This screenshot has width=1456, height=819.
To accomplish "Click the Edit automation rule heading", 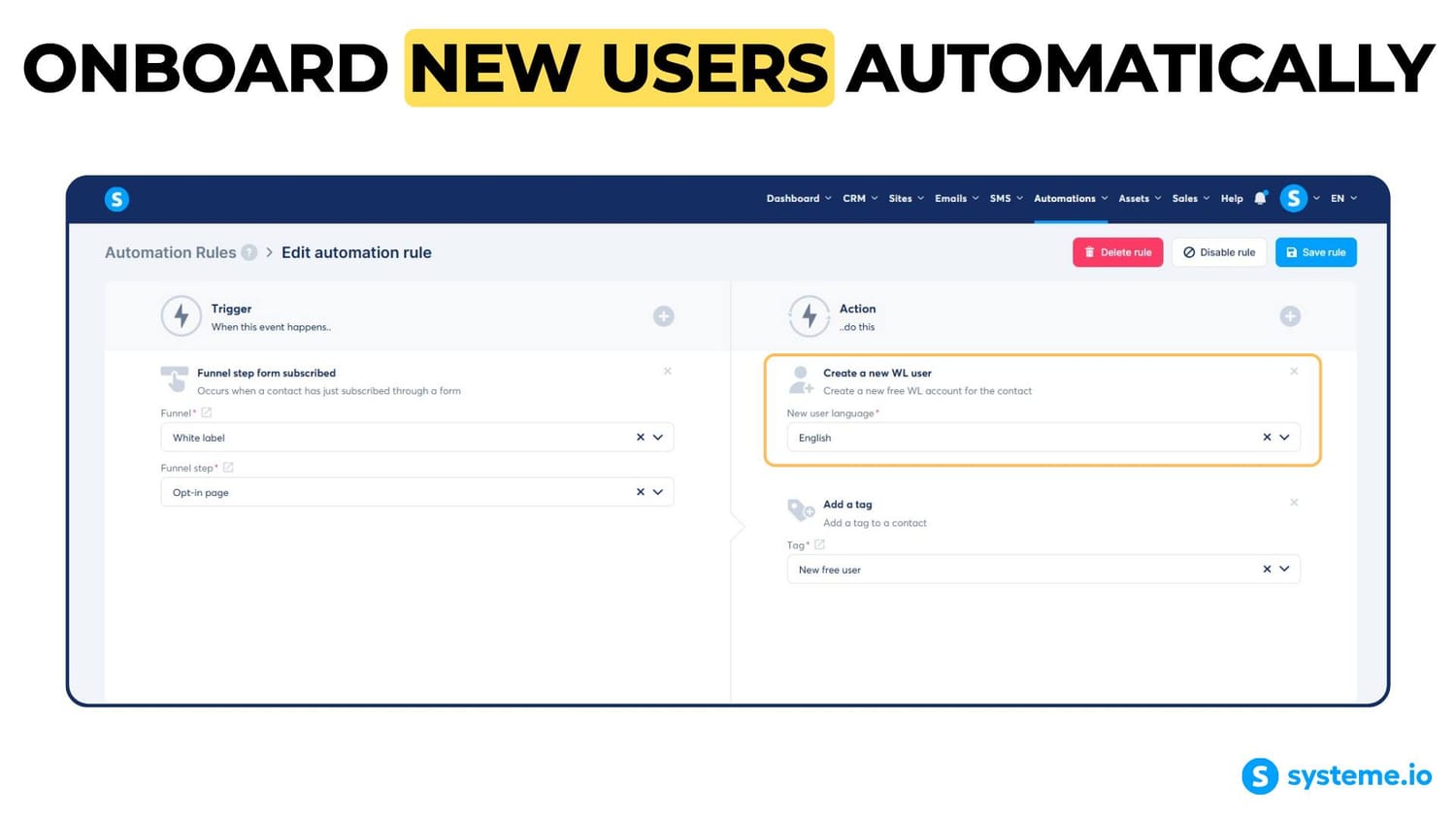I will click(356, 252).
